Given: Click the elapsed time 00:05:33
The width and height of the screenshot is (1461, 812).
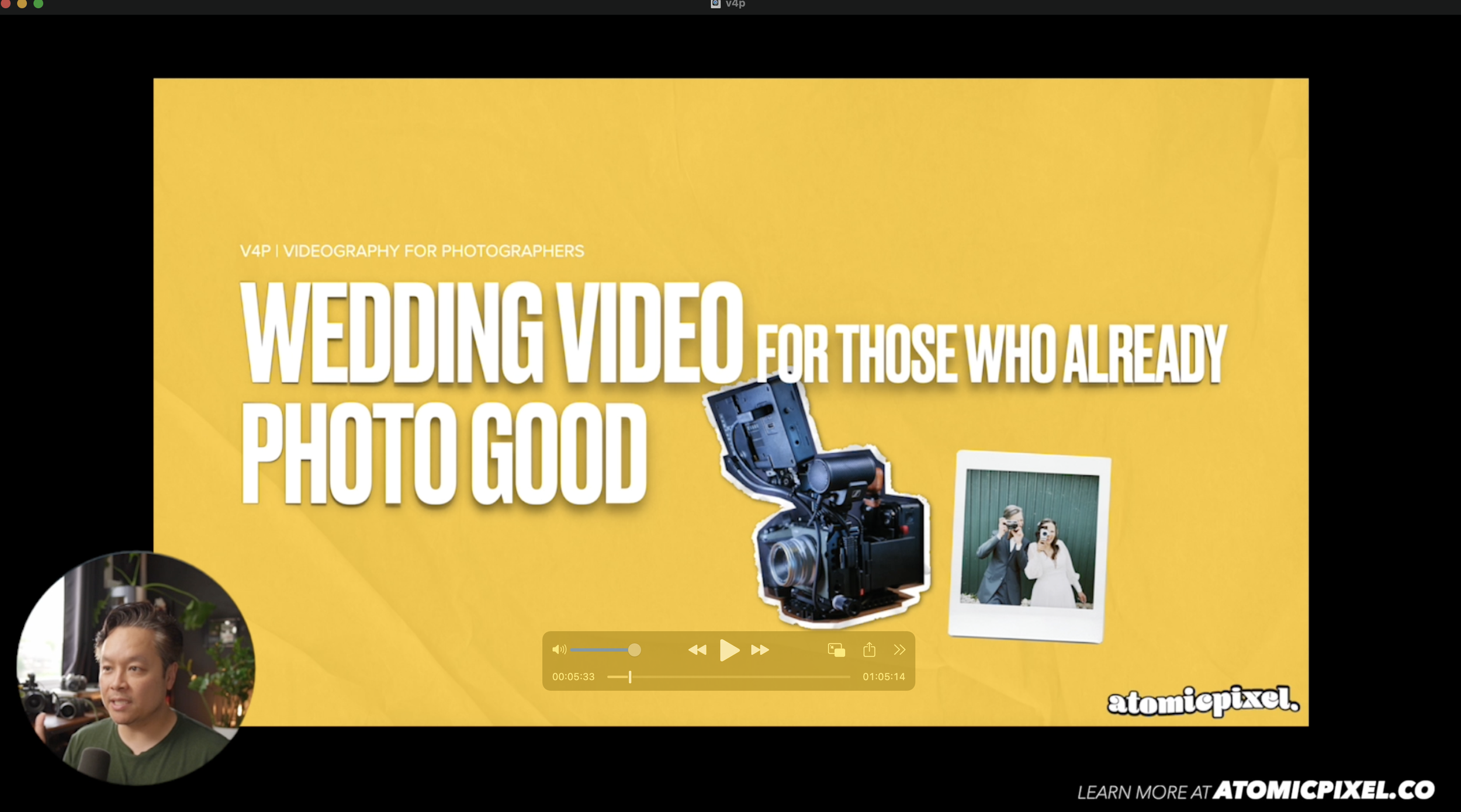Looking at the screenshot, I should click(573, 676).
